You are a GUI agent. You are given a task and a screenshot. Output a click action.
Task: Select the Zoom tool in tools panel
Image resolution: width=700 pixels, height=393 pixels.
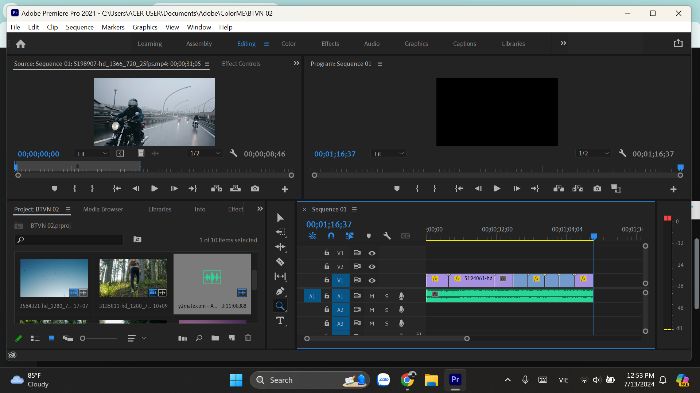pos(280,306)
